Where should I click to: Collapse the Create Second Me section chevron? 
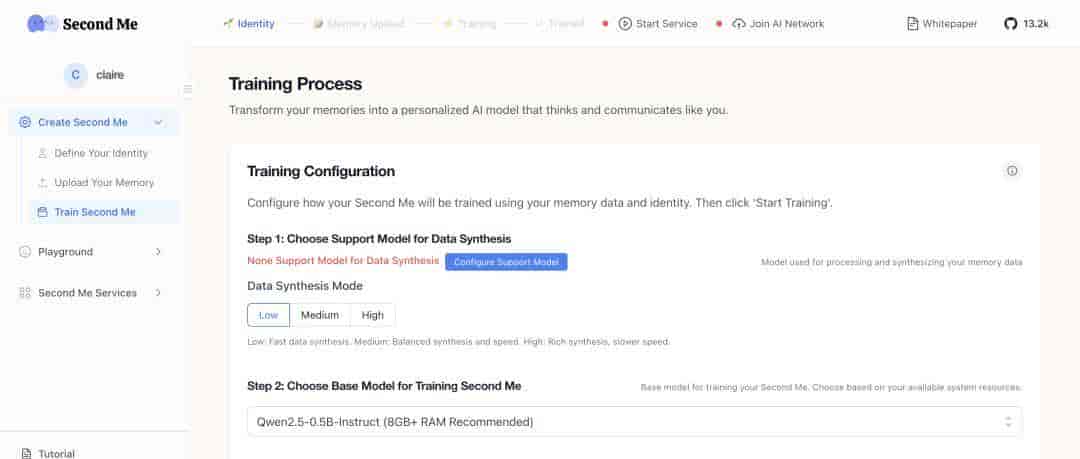(158, 122)
